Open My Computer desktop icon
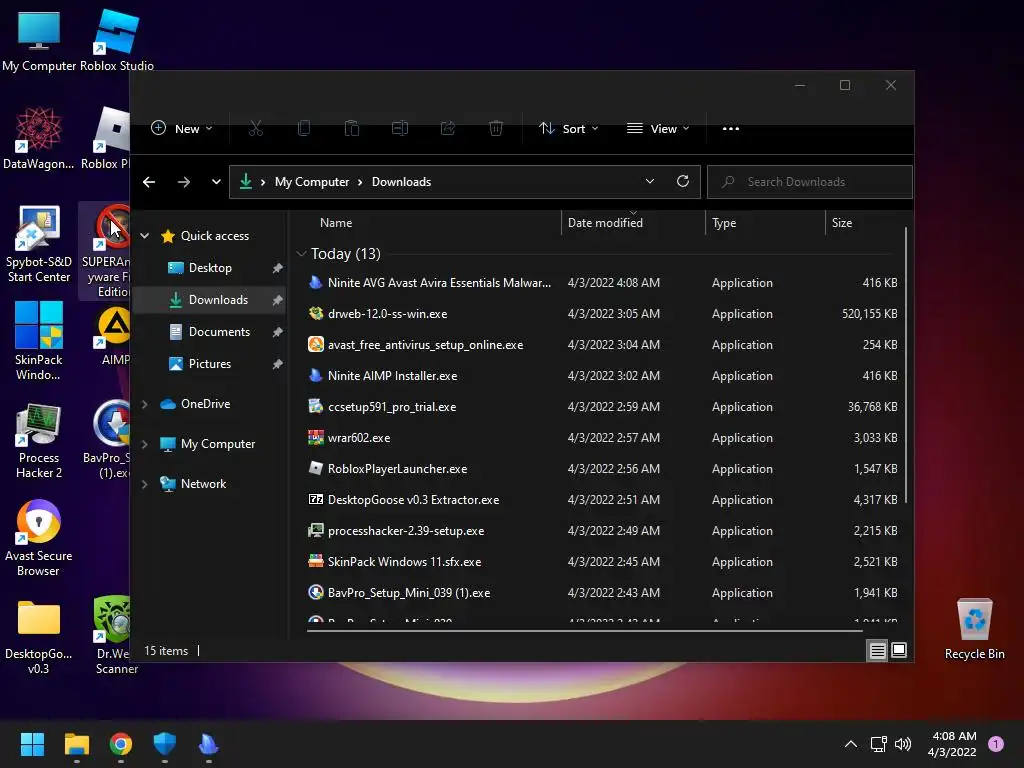 click(x=39, y=39)
